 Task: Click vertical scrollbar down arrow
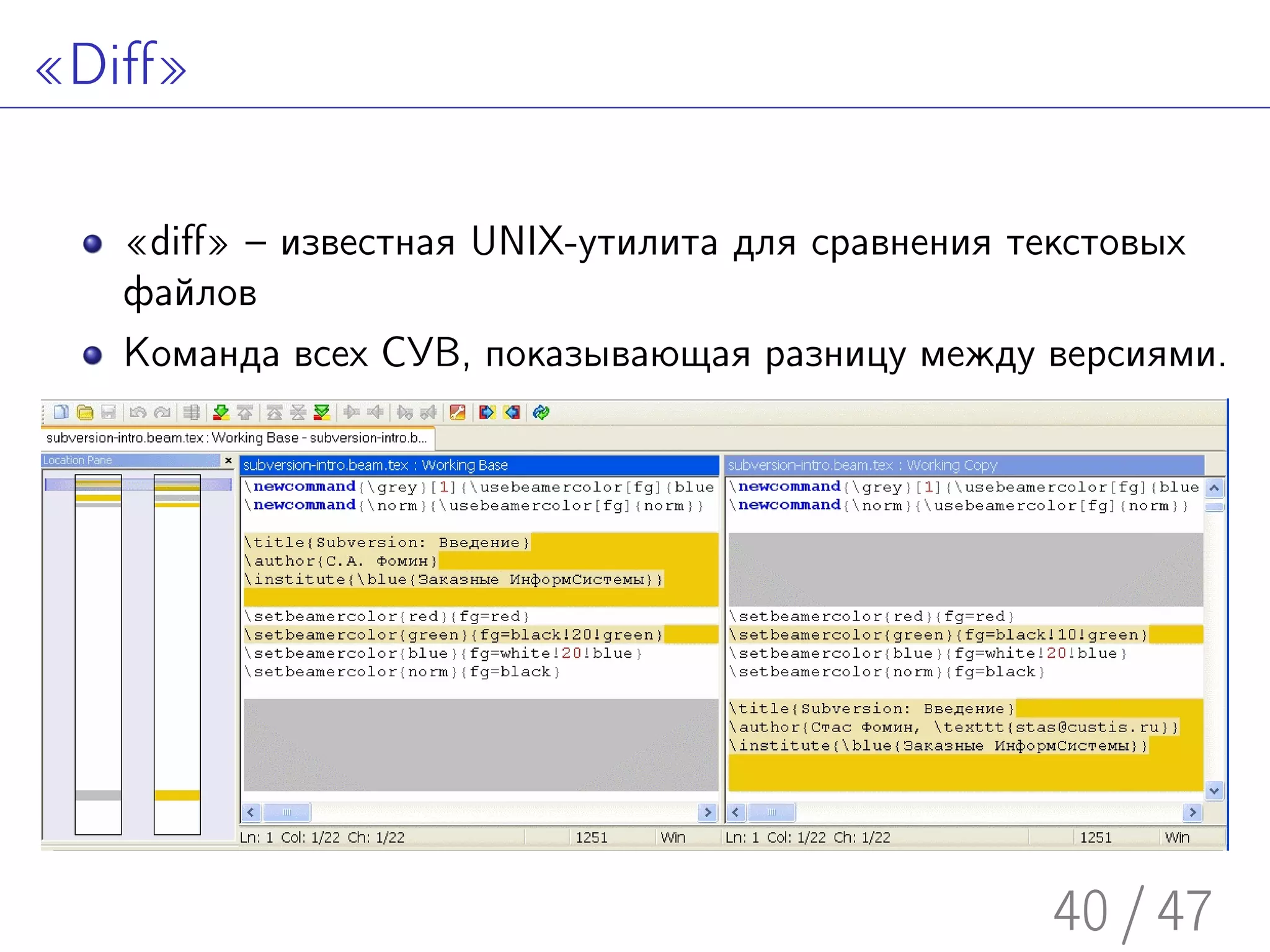(x=1214, y=791)
